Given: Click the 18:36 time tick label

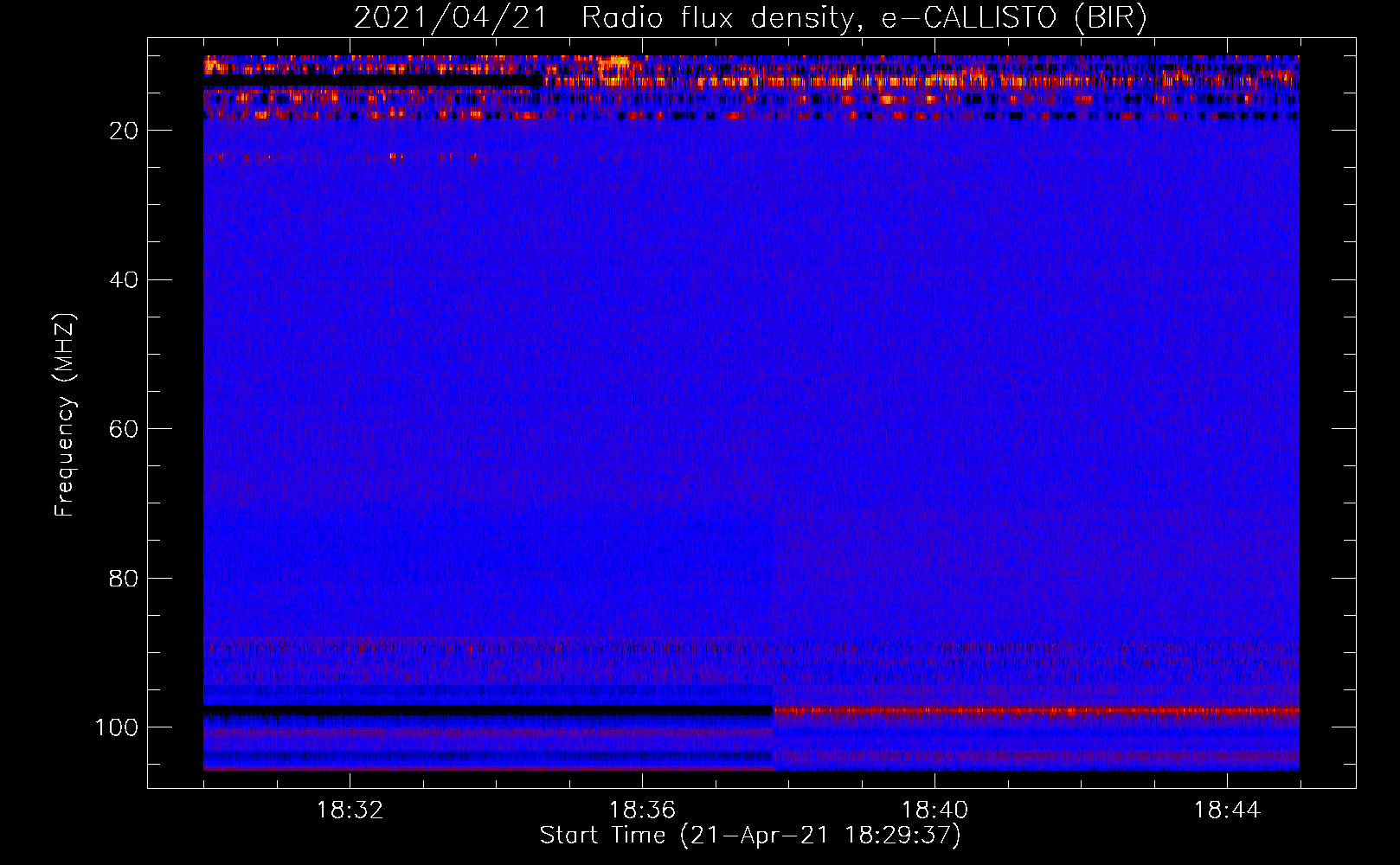Looking at the screenshot, I should click(x=642, y=811).
